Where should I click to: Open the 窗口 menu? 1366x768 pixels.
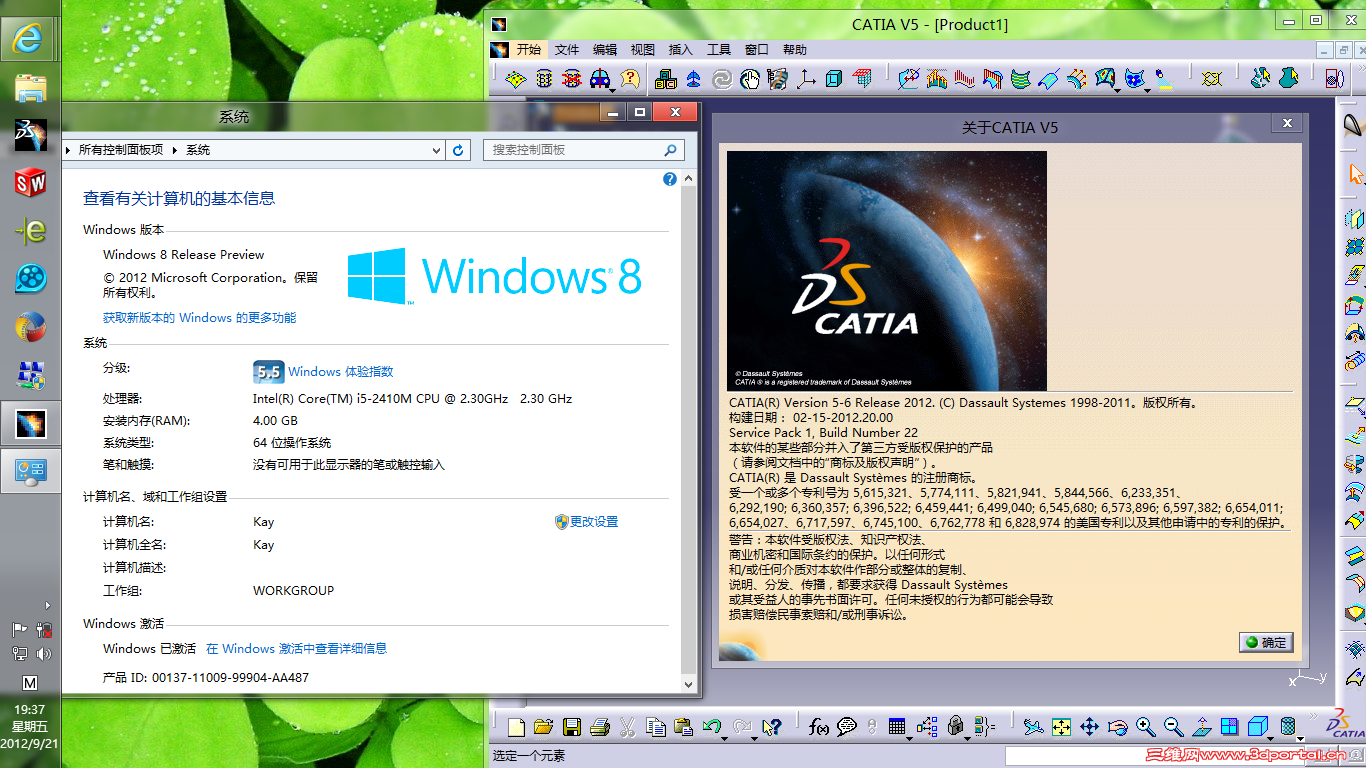[757, 50]
